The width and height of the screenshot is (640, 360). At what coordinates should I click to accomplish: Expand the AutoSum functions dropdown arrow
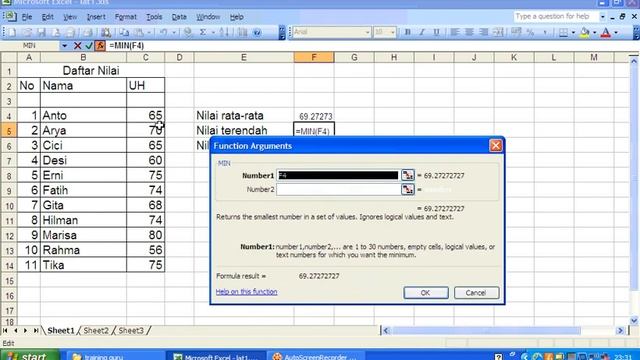point(213,32)
